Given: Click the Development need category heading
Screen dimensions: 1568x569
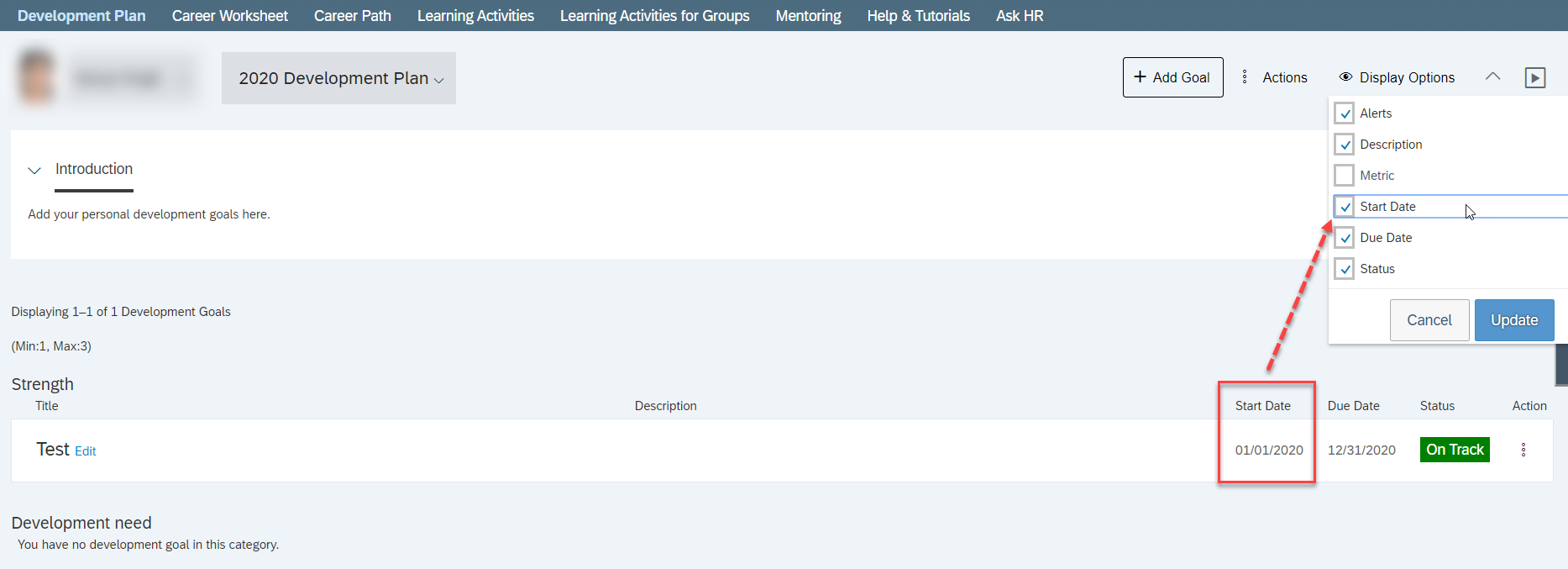Looking at the screenshot, I should point(81,523).
